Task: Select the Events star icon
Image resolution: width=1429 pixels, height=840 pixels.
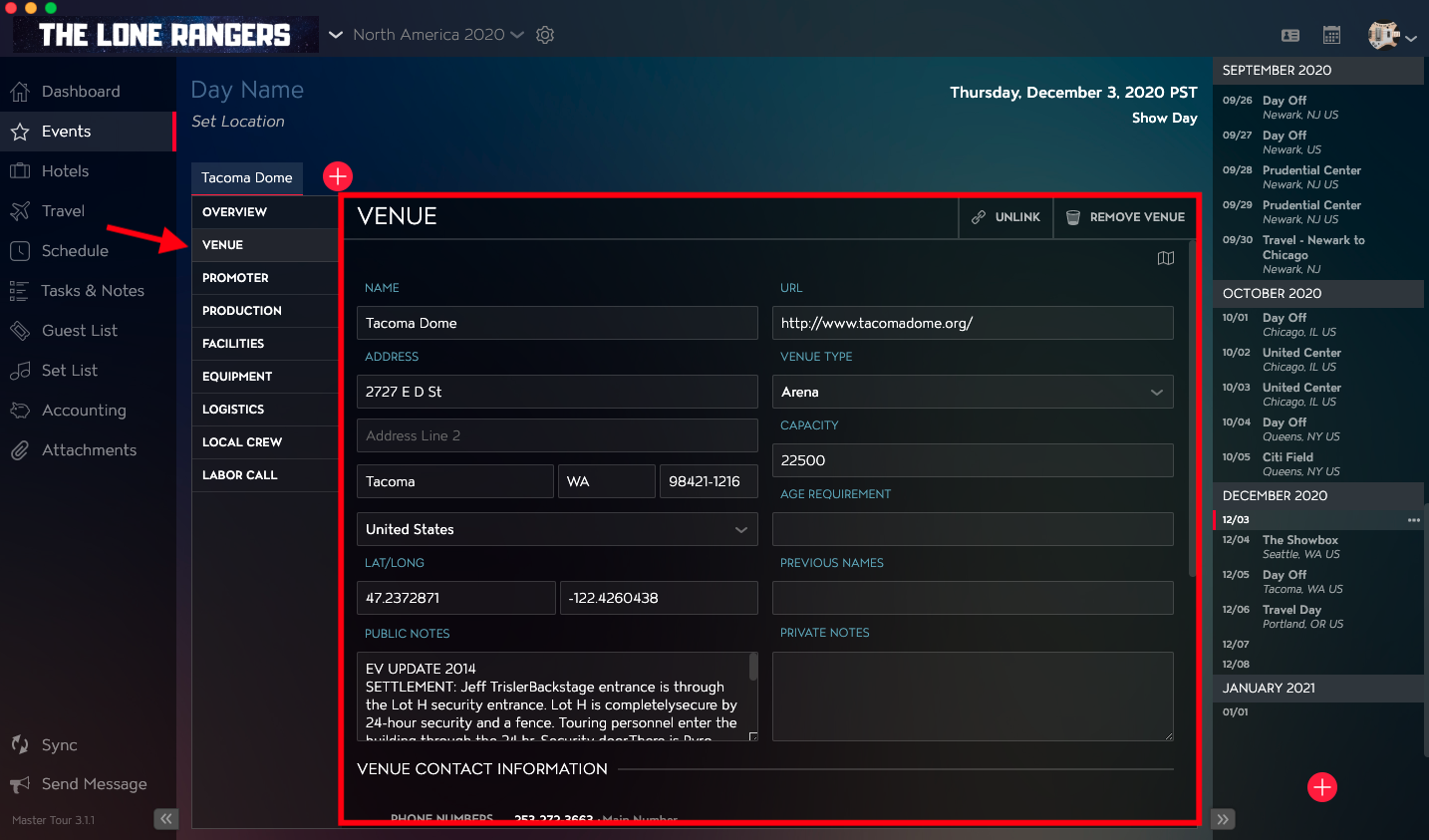Action: 20,132
